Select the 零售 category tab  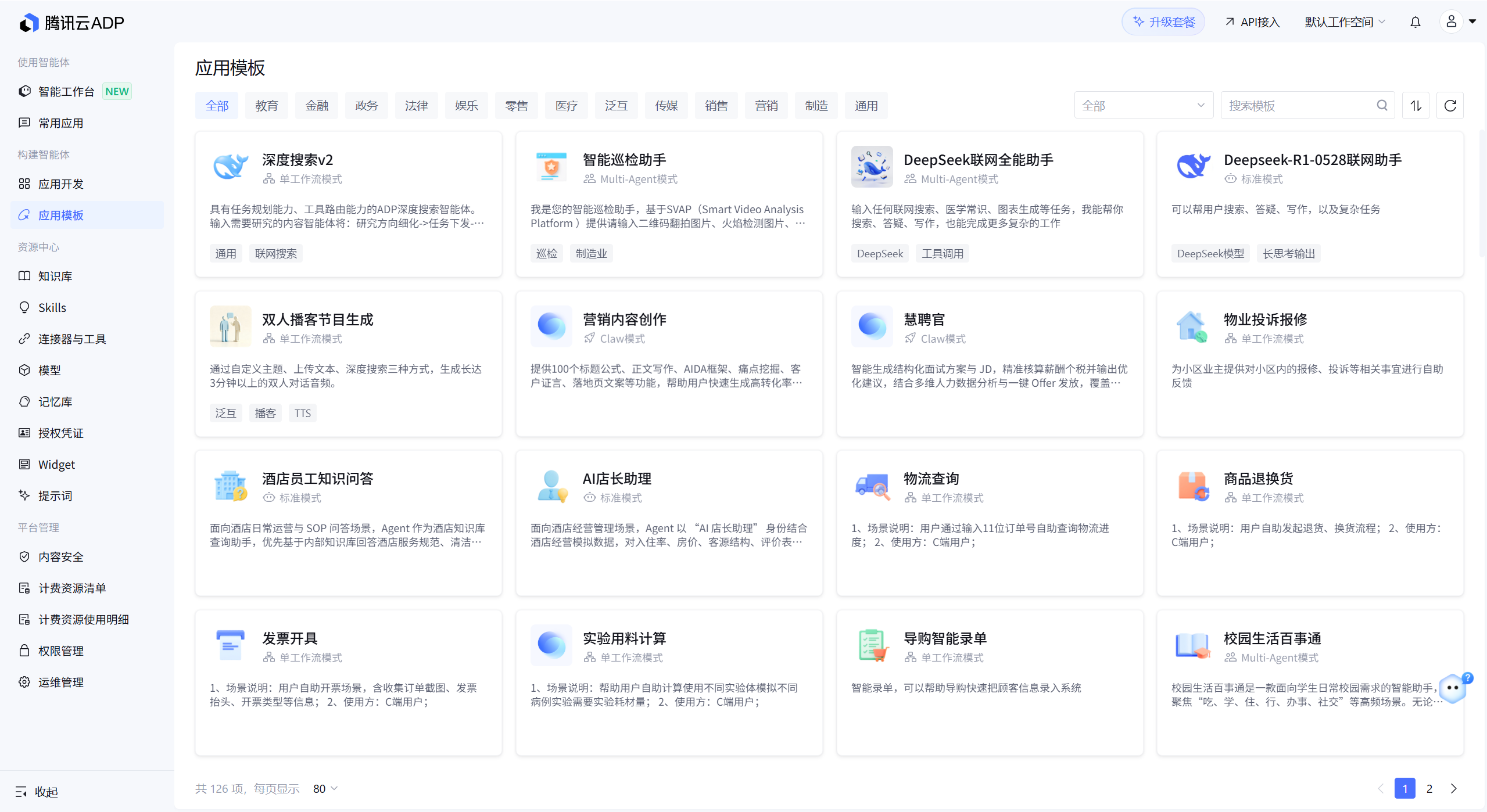coord(517,105)
